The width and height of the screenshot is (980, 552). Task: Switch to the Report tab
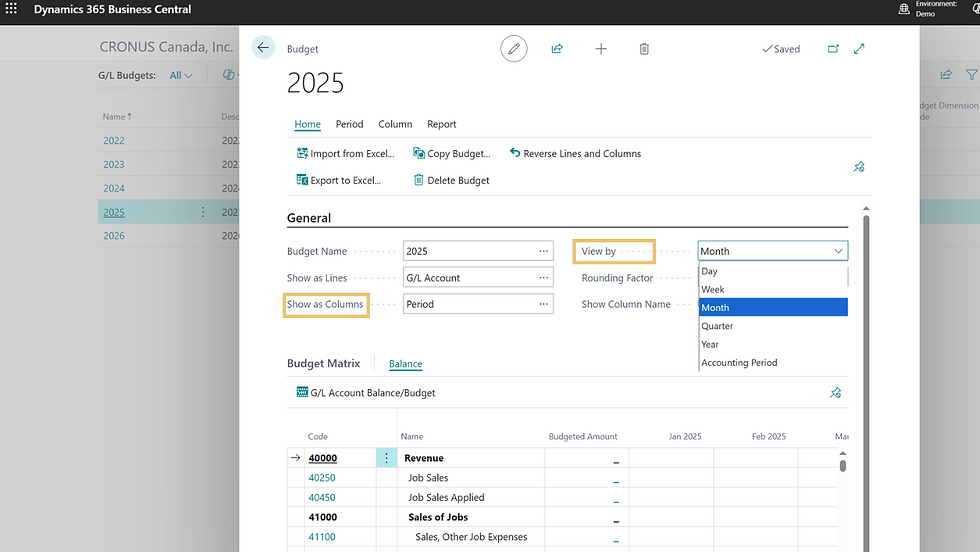pos(441,124)
